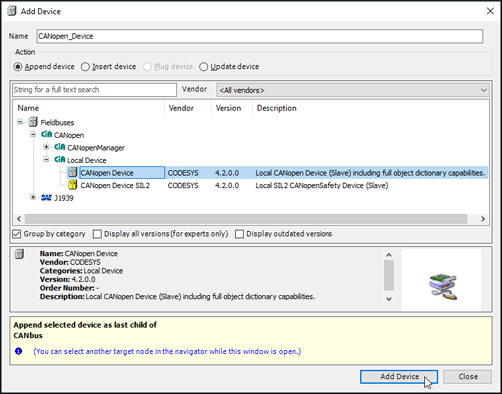The width and height of the screenshot is (502, 394).
Task: Click the details panel scroll down arrow
Action: (389, 299)
